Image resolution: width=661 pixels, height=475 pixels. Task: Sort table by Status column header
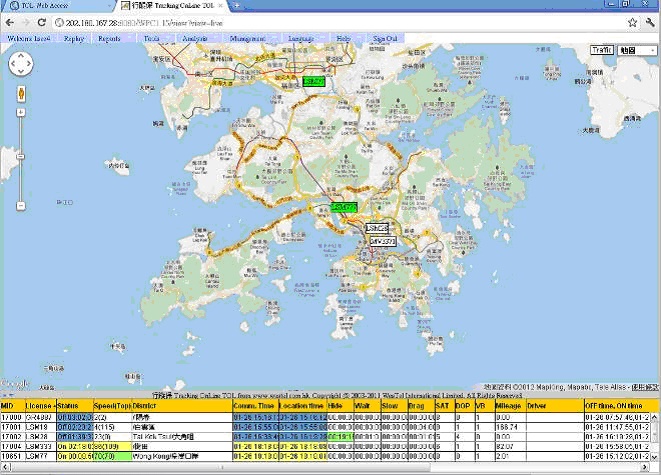(74, 405)
